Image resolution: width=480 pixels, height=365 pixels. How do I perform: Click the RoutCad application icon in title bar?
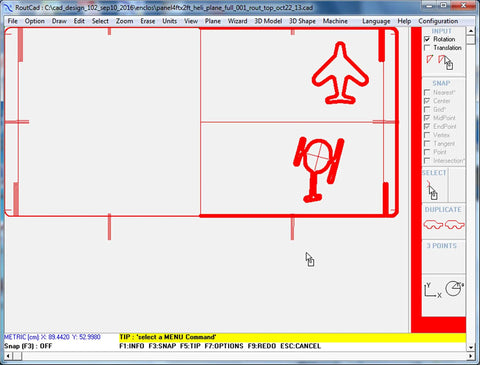tap(8, 7)
